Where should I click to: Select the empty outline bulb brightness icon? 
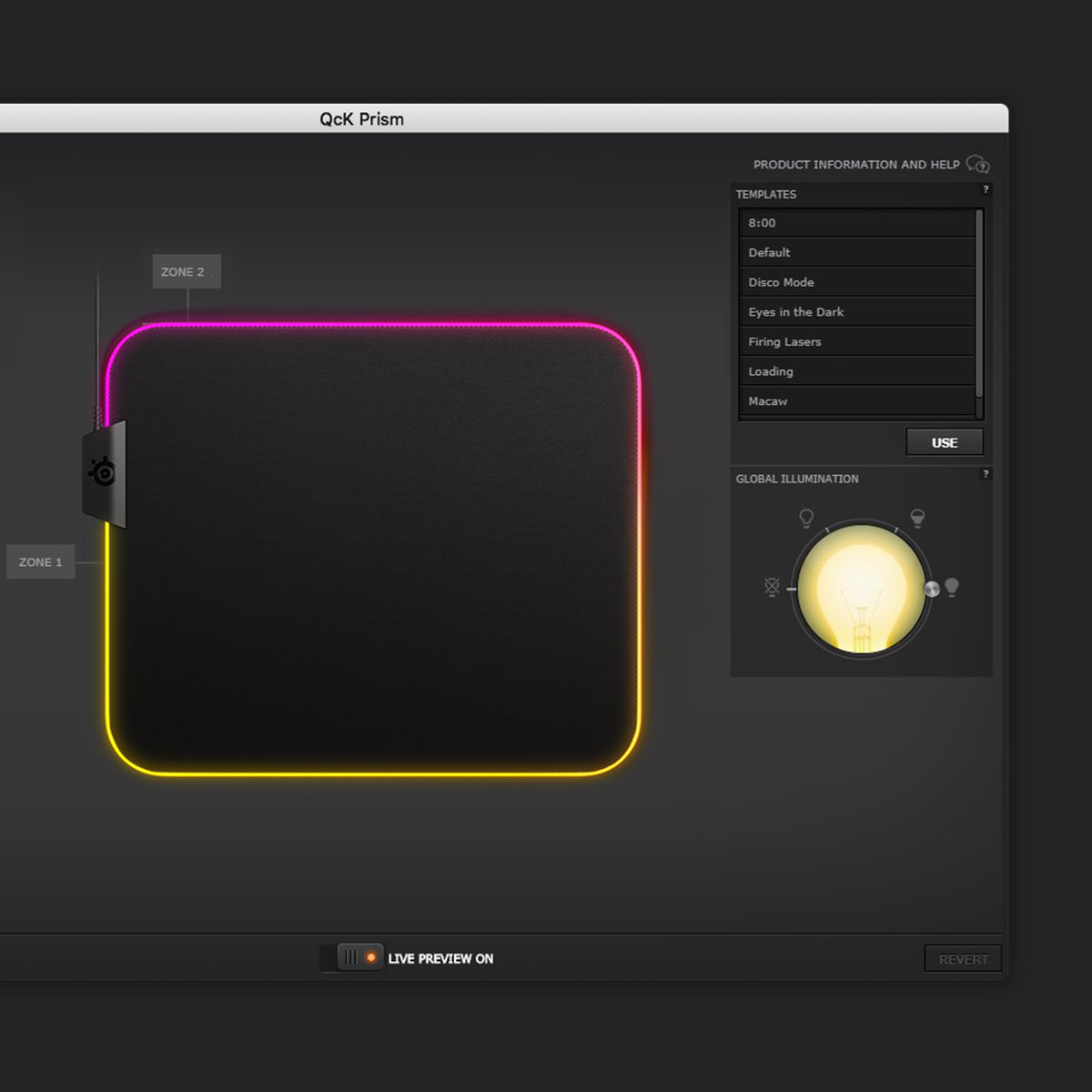(x=806, y=518)
